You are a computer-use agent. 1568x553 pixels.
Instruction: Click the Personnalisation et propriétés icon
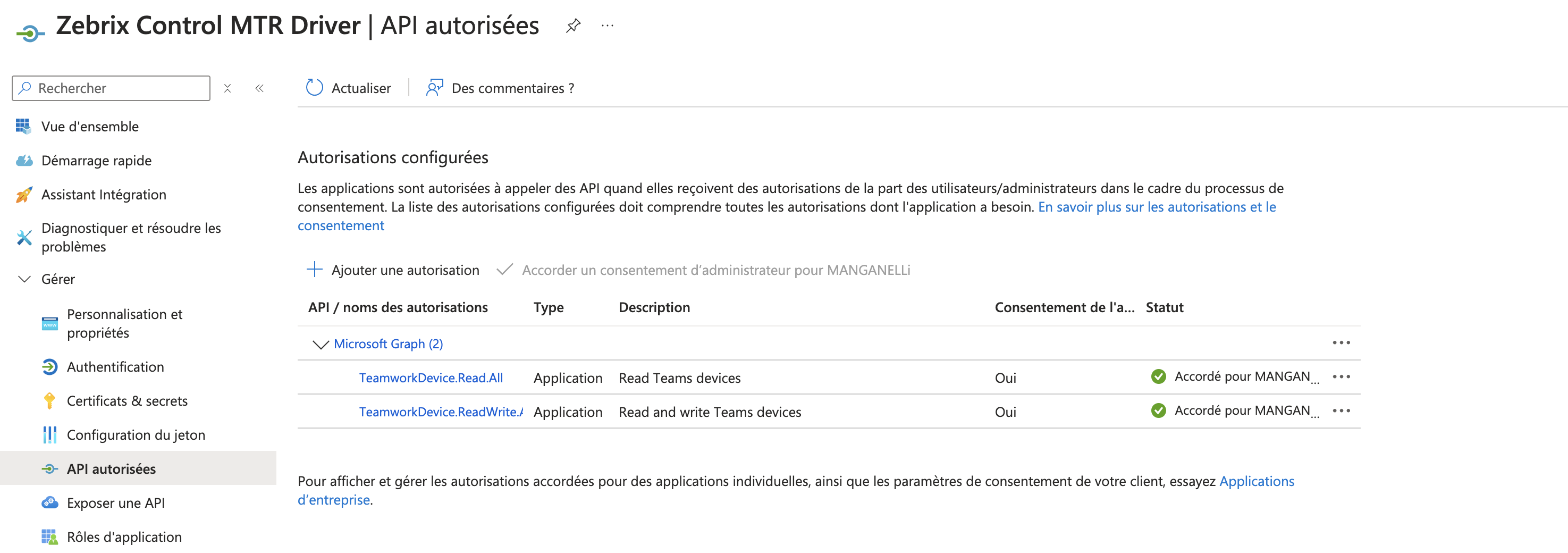coord(50,323)
